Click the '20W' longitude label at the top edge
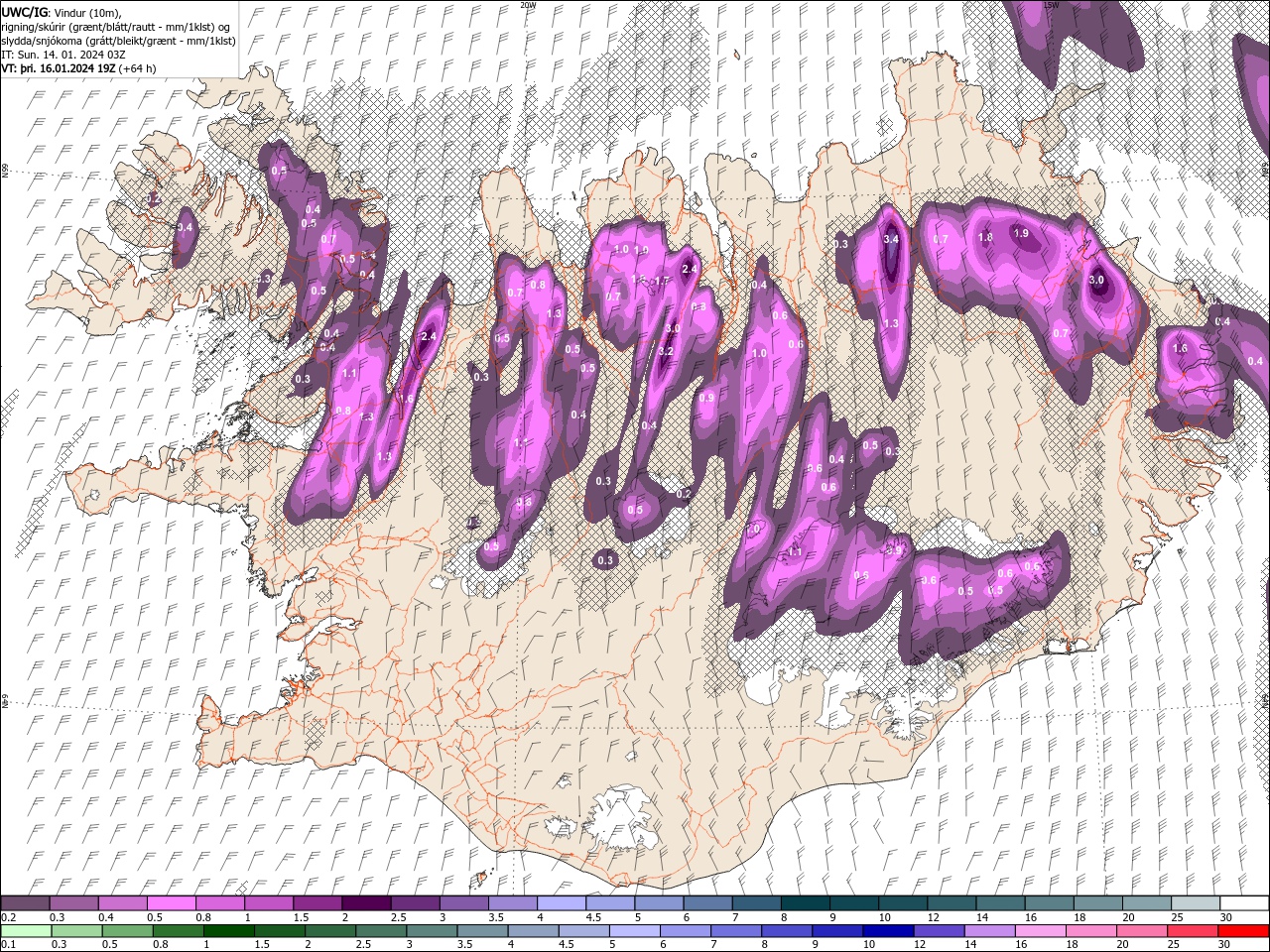The image size is (1270, 952). tap(528, 5)
